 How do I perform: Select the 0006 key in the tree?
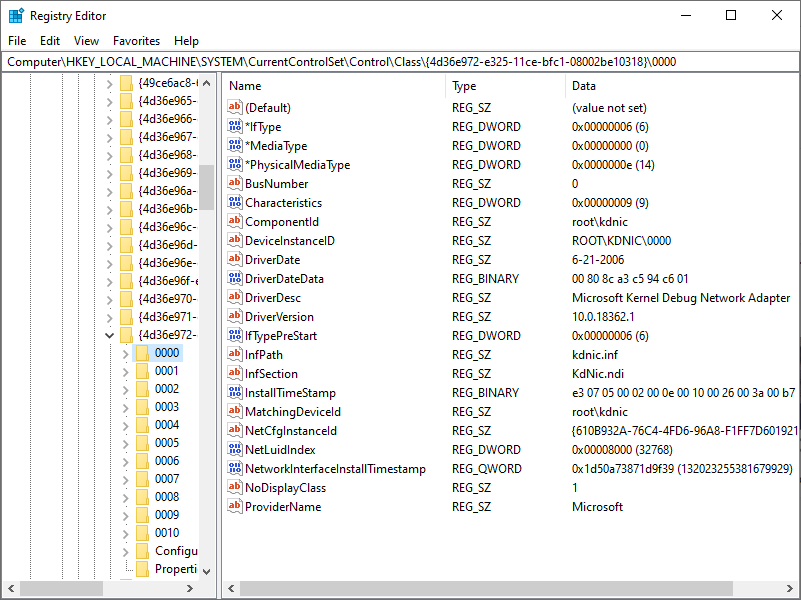click(x=167, y=461)
